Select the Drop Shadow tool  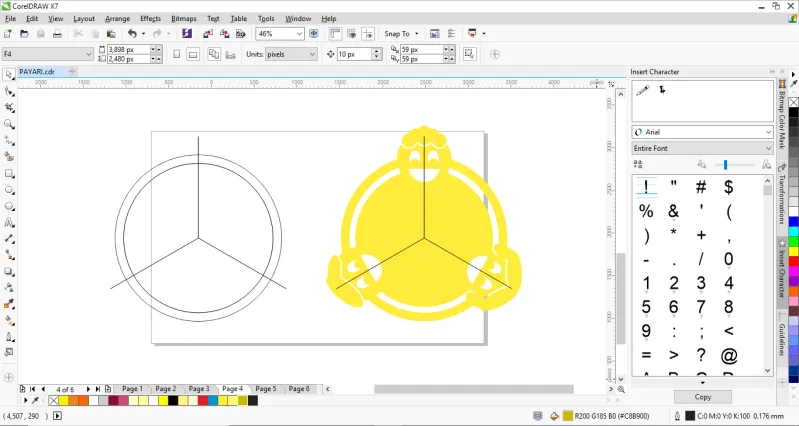[x=9, y=271]
